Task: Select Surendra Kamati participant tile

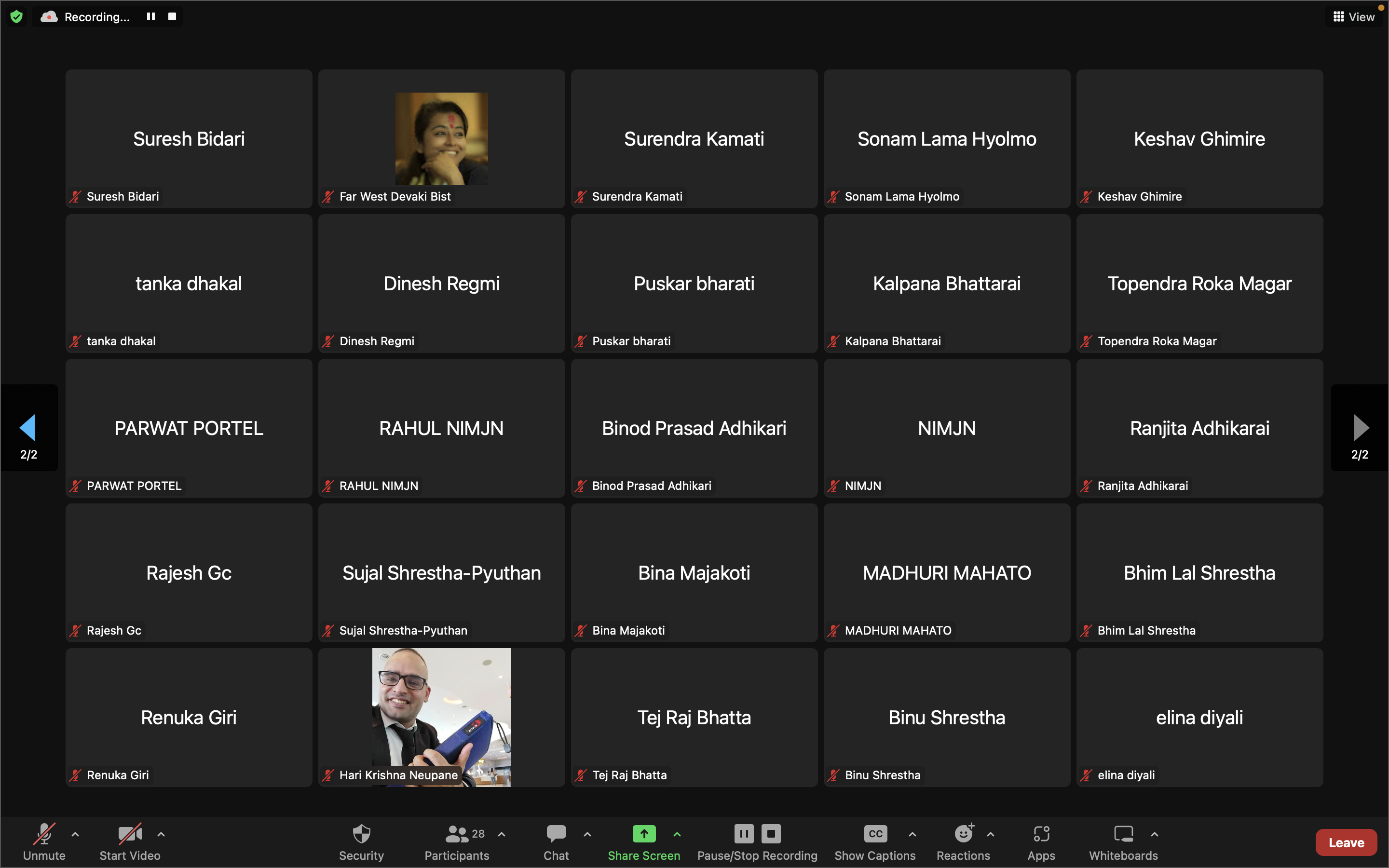Action: point(694,139)
